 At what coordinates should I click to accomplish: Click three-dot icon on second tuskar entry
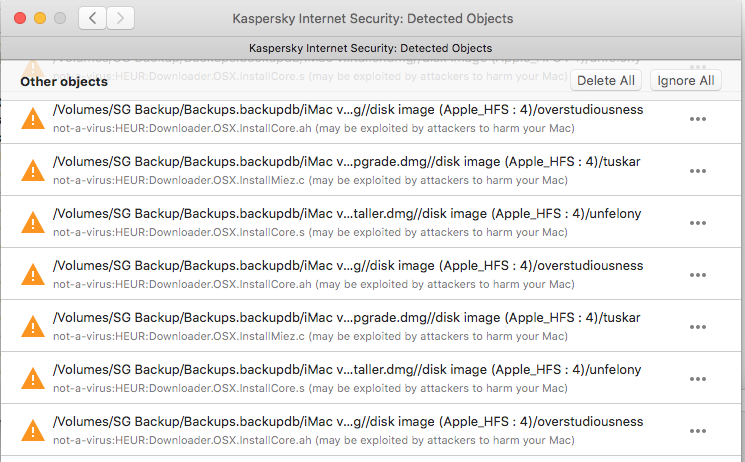(x=698, y=327)
